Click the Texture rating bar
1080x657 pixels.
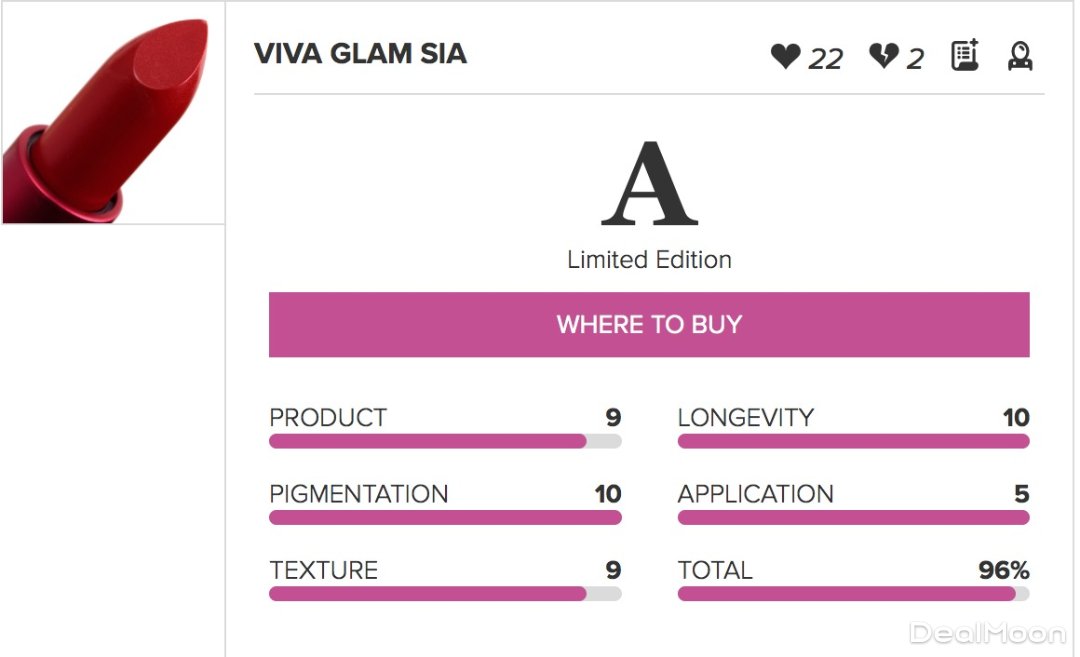tap(445, 593)
